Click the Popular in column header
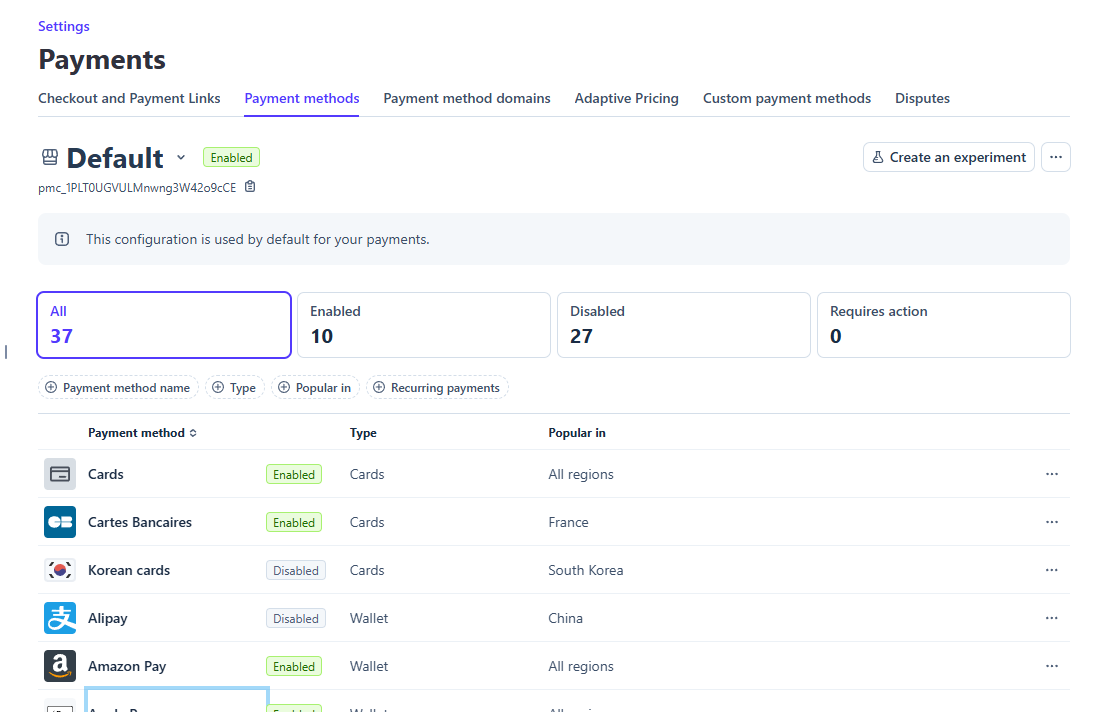This screenshot has height=712, width=1108. click(577, 433)
